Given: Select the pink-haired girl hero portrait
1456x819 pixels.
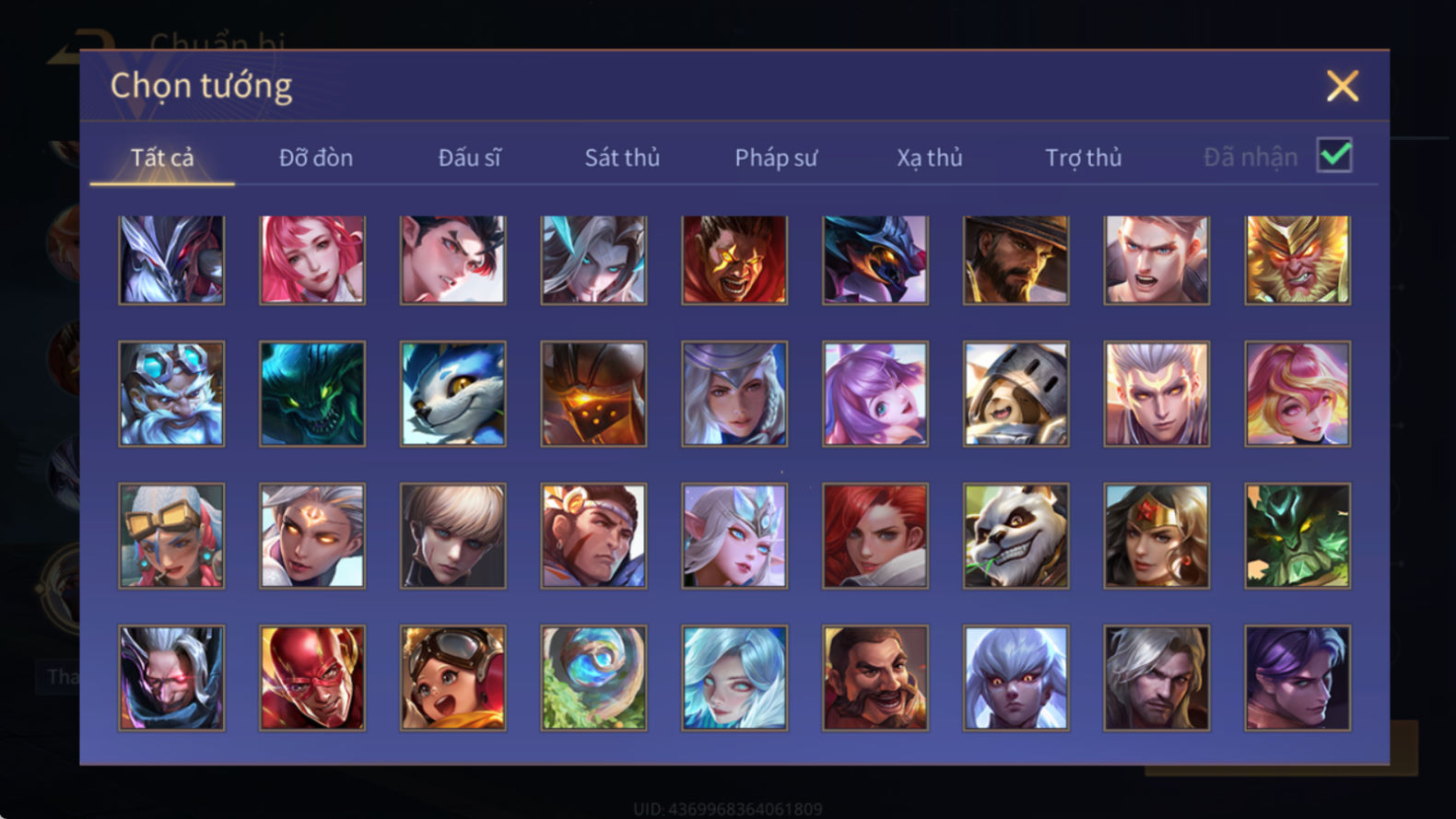Looking at the screenshot, I should coord(312,260).
